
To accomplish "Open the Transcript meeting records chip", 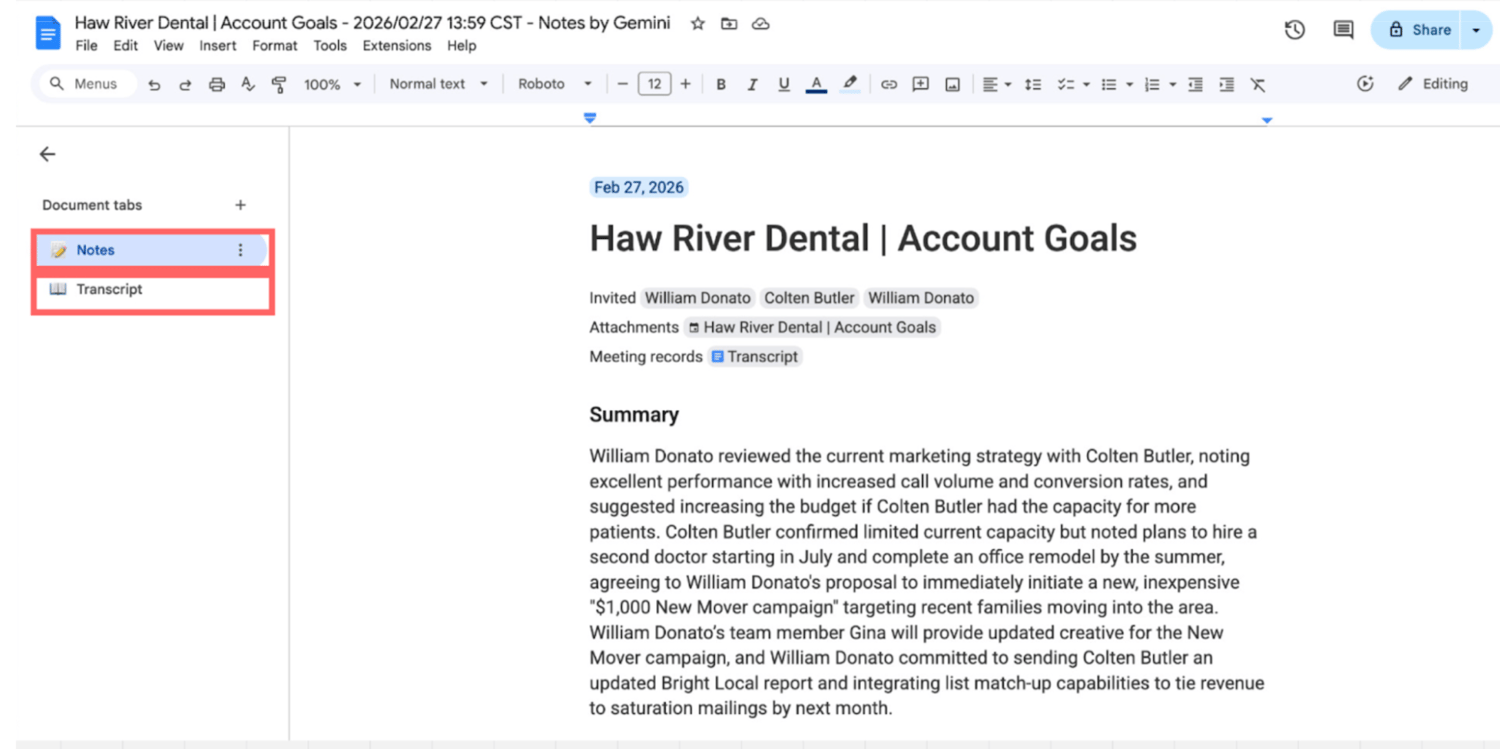I will [755, 357].
